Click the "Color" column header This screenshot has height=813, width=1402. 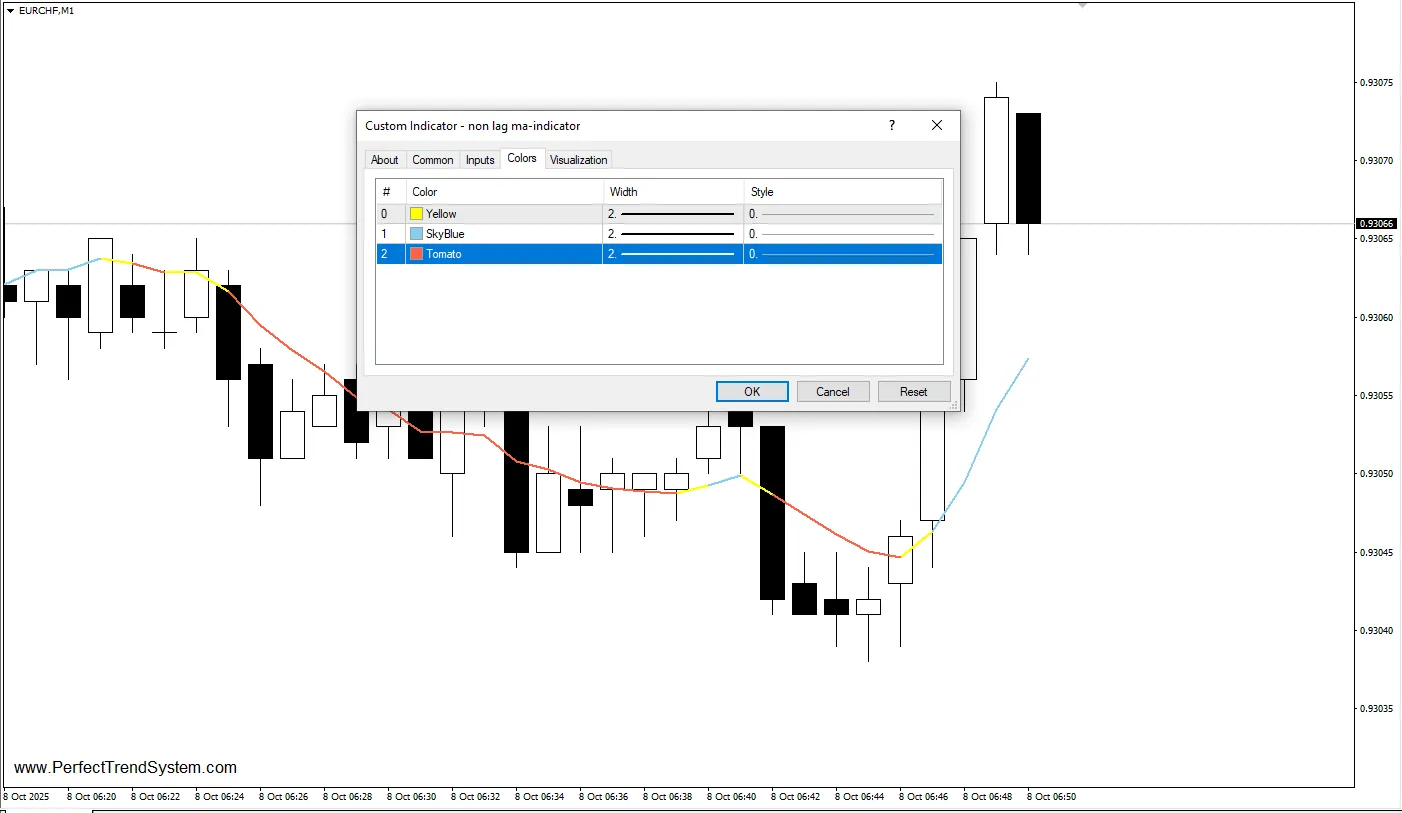click(x=505, y=192)
